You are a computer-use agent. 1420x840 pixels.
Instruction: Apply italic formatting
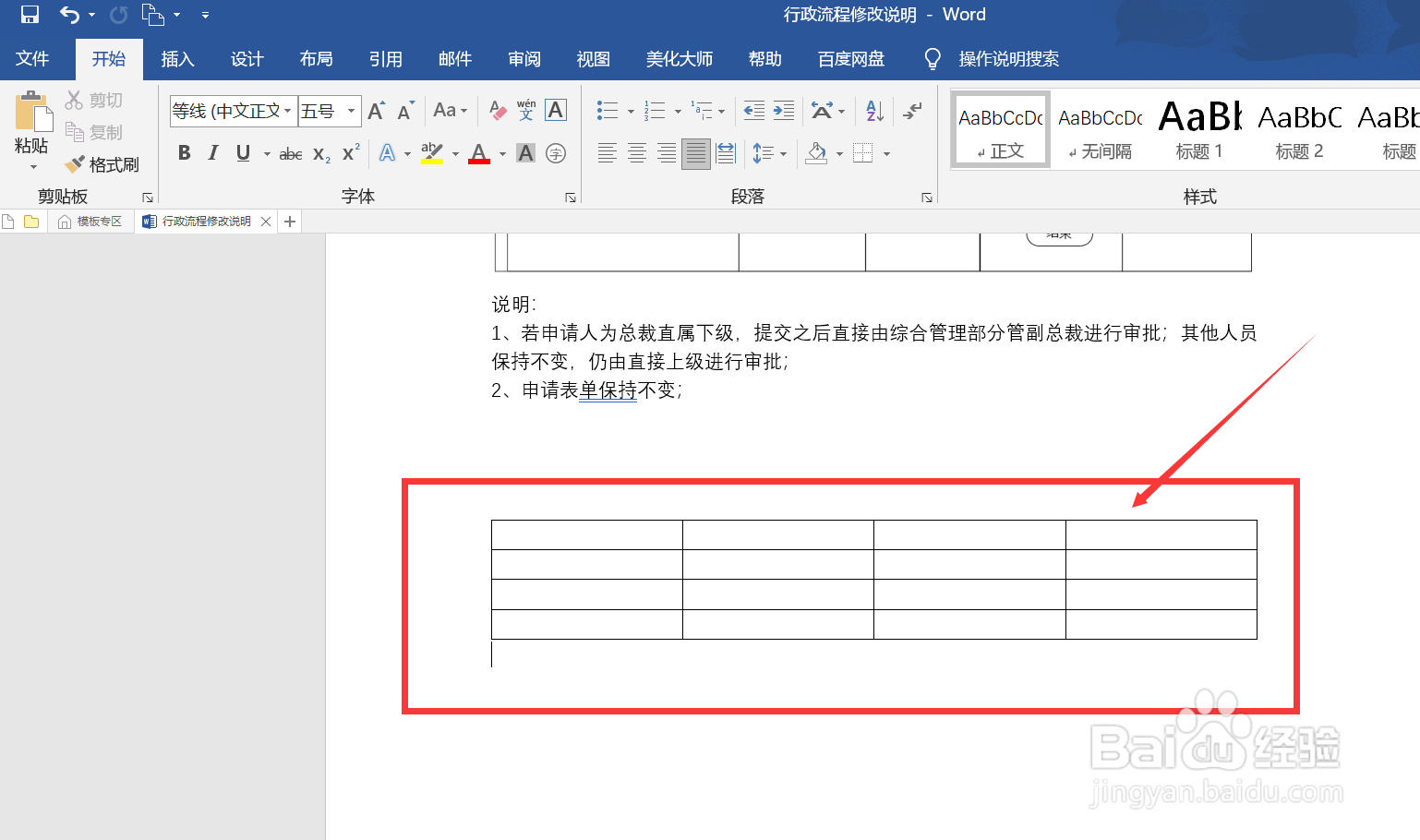point(212,152)
